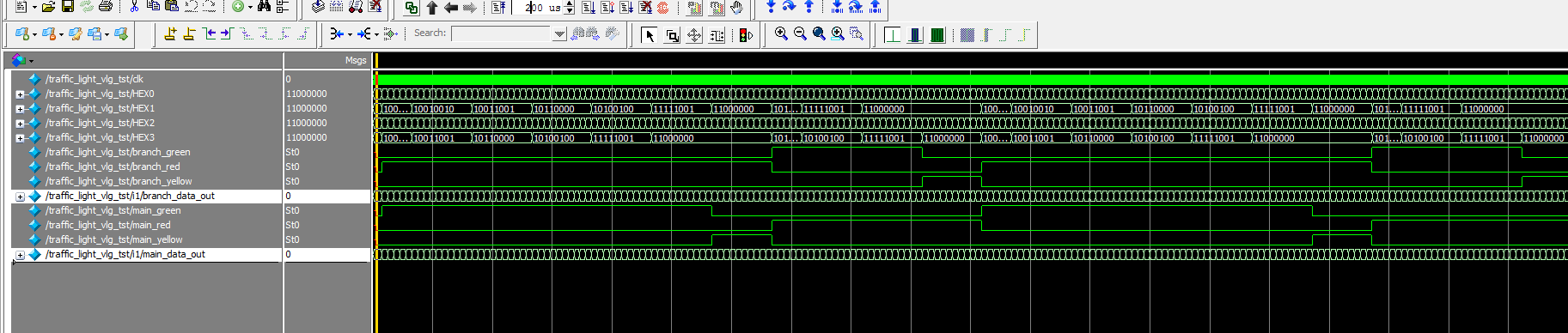Jump to next transition arrow icon
Image resolution: width=1568 pixels, height=333 pixels.
tap(227, 33)
